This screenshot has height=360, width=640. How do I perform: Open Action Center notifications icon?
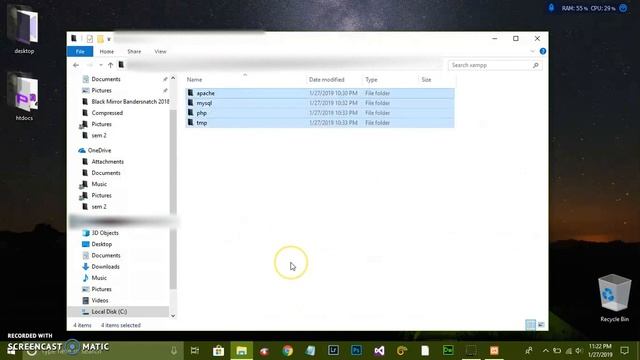[624, 351]
